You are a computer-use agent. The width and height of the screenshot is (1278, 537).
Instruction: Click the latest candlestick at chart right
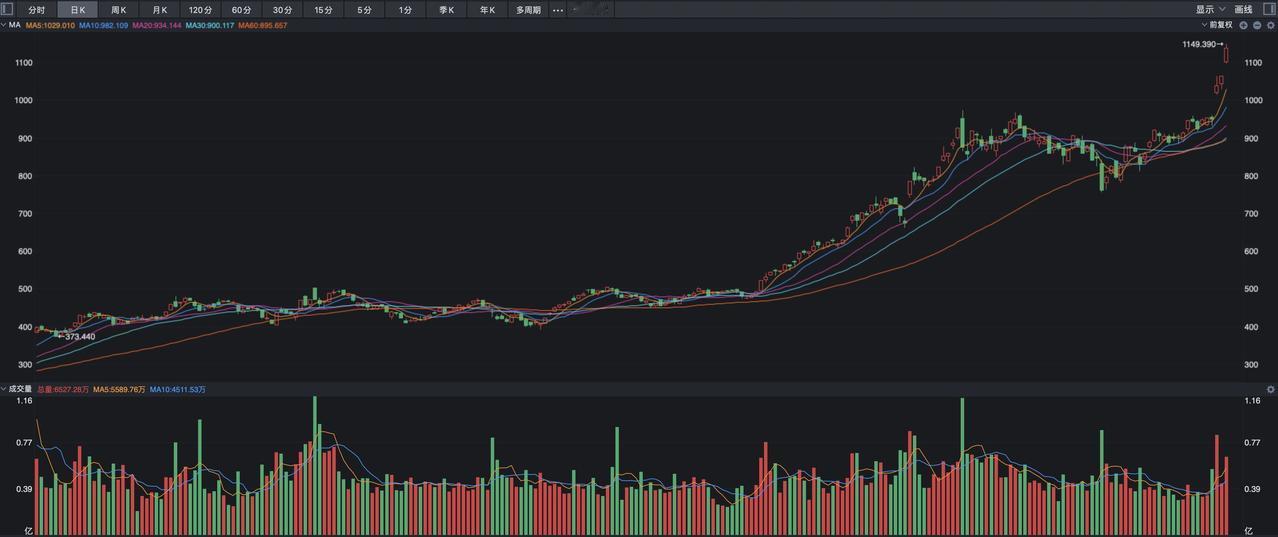click(x=1226, y=54)
